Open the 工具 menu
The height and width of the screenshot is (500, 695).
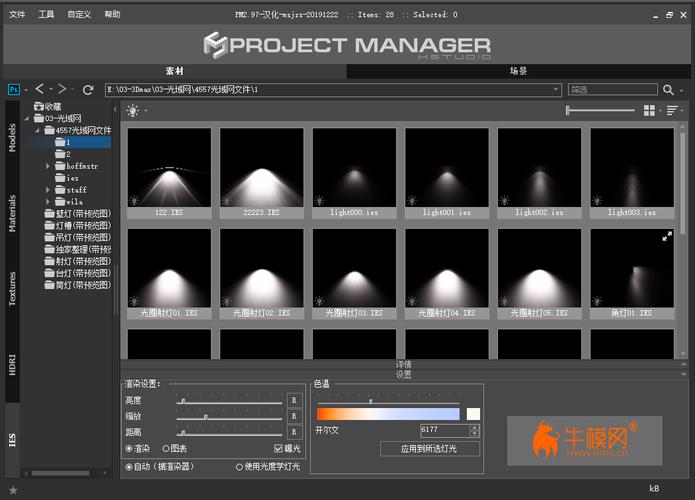pos(46,14)
